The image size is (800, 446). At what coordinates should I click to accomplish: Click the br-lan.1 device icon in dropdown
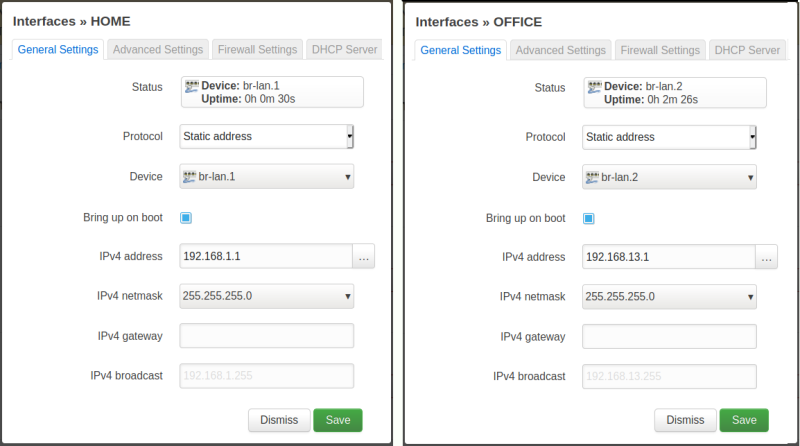coord(189,177)
